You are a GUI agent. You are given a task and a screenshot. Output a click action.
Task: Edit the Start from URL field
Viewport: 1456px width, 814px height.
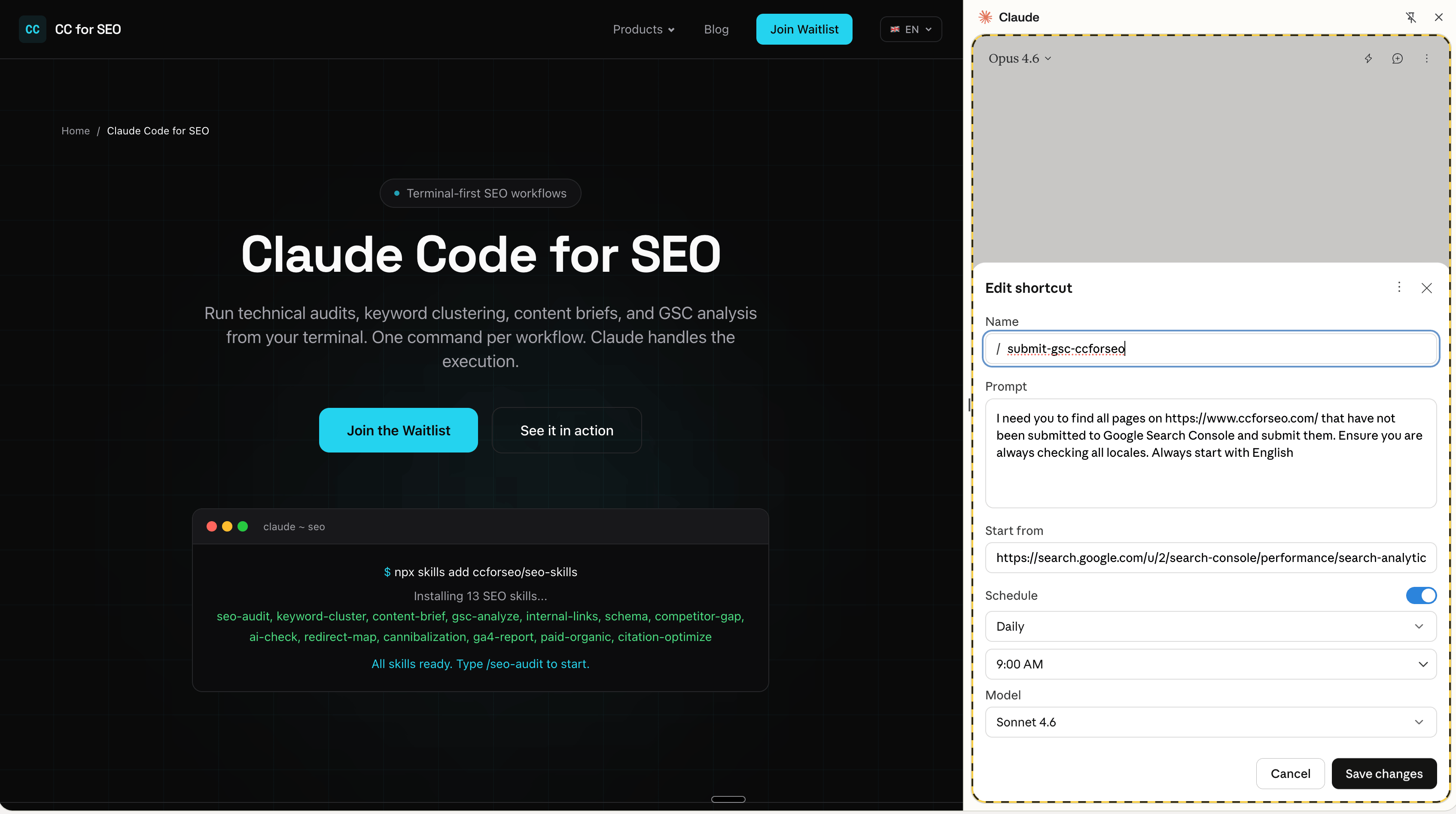tap(1210, 558)
